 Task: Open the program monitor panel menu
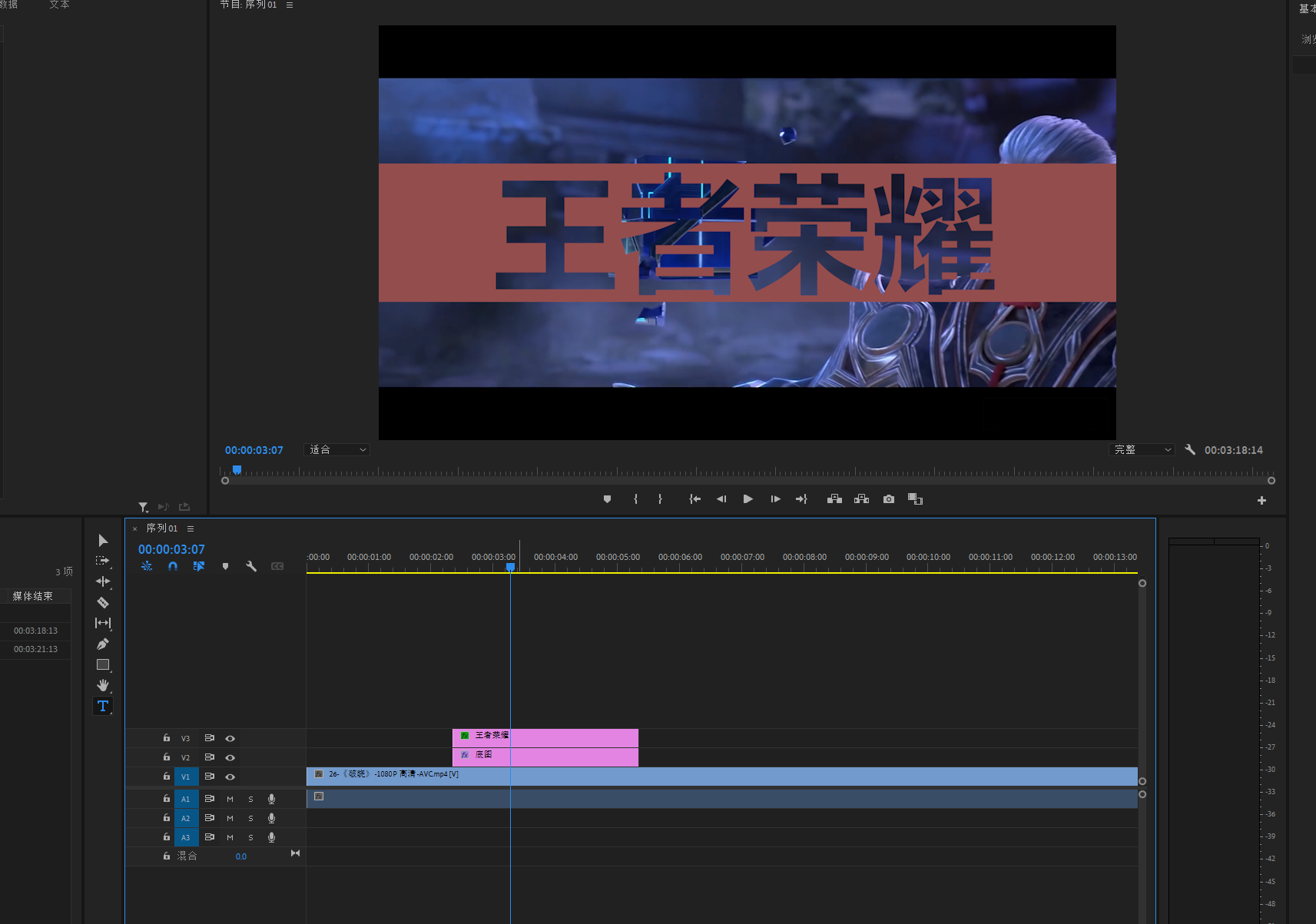[x=290, y=5]
